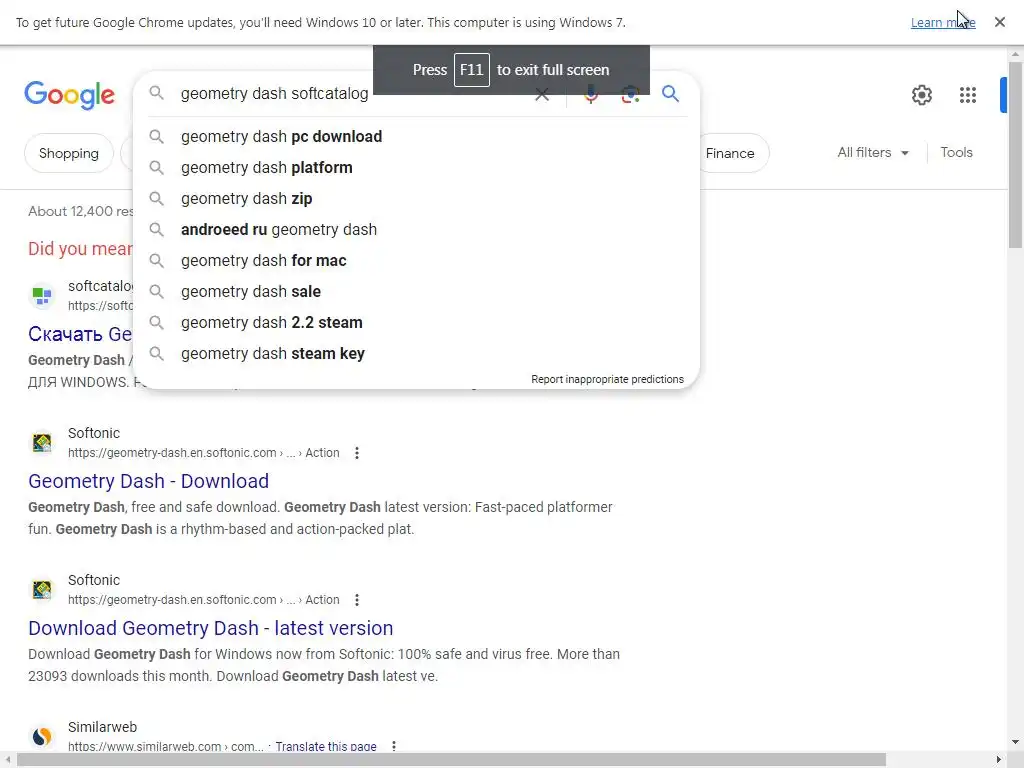Viewport: 1024px width, 768px height.
Task: Open more options for first Softonic result
Action: 357,453
